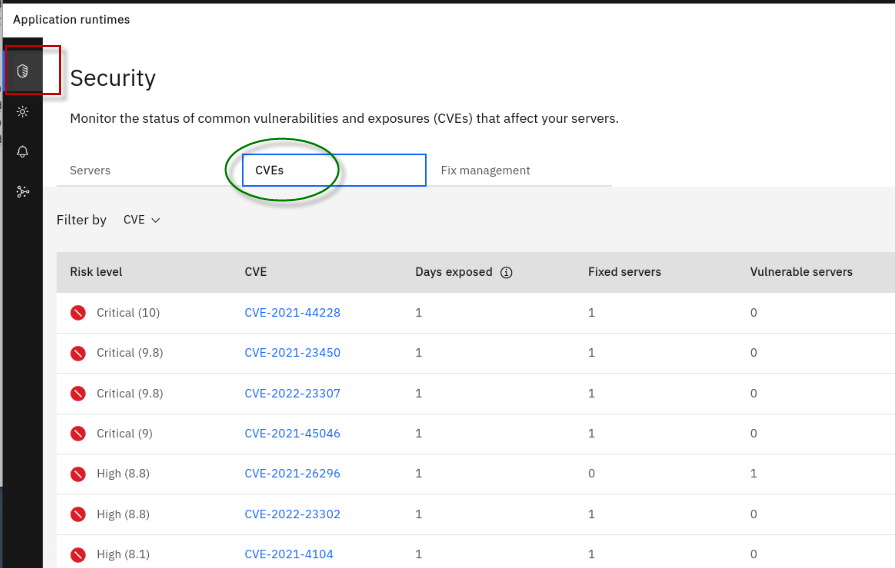895x568 pixels.
Task: Open the CVE-2021-23450 link
Action: (x=292, y=353)
